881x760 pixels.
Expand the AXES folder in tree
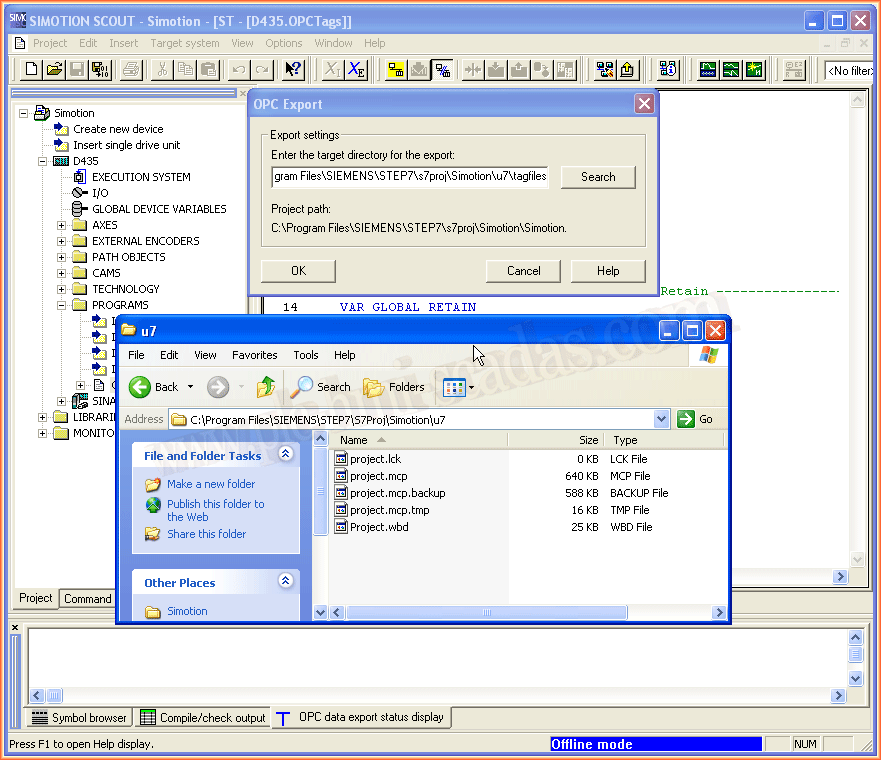tap(62, 225)
